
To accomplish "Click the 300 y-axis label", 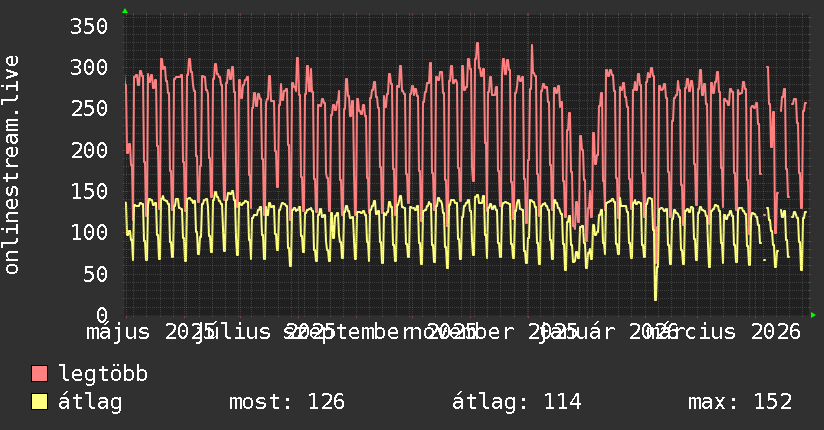I will click(x=89, y=67).
